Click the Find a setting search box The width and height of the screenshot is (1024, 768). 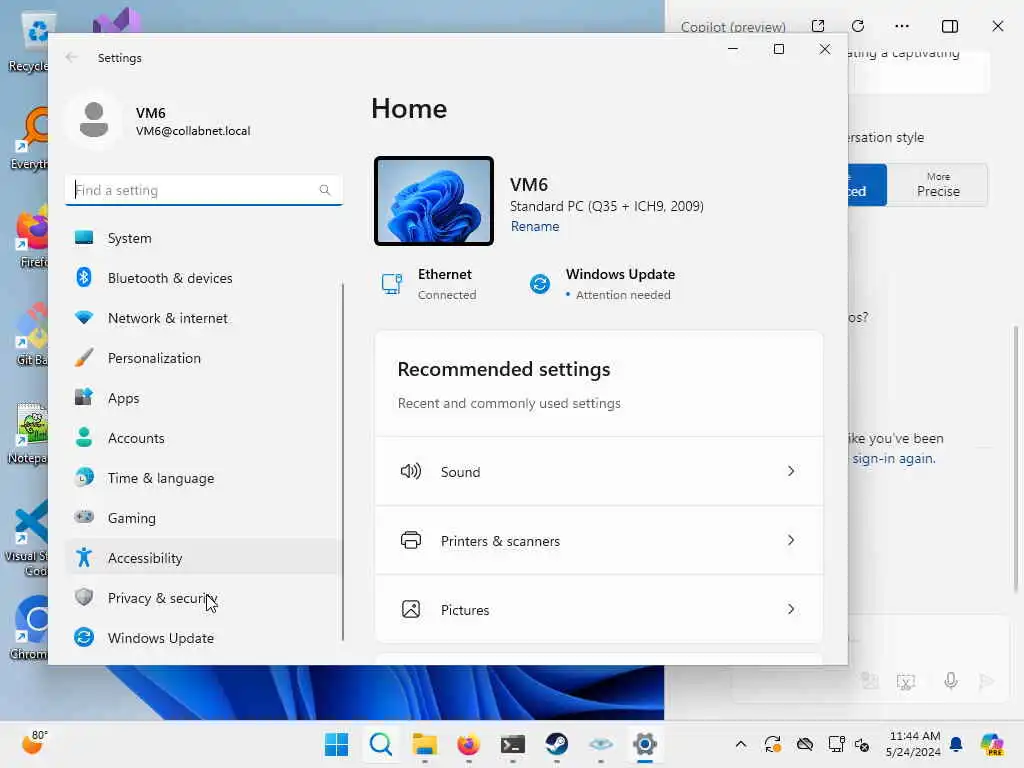[203, 190]
